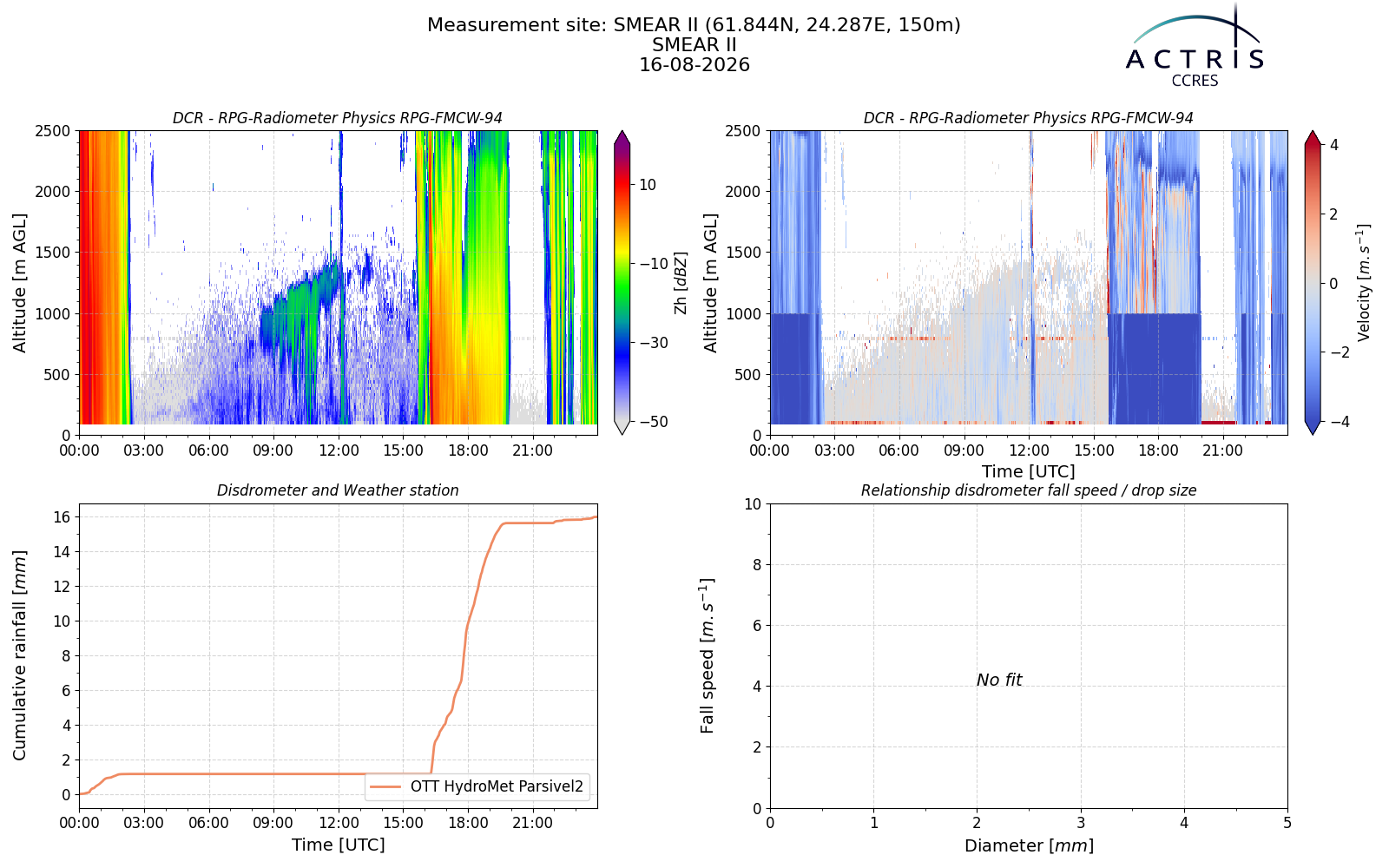Select the "Measurement site: SMEAR II" title line
Viewport: 1389px width, 868px height.
click(x=694, y=25)
